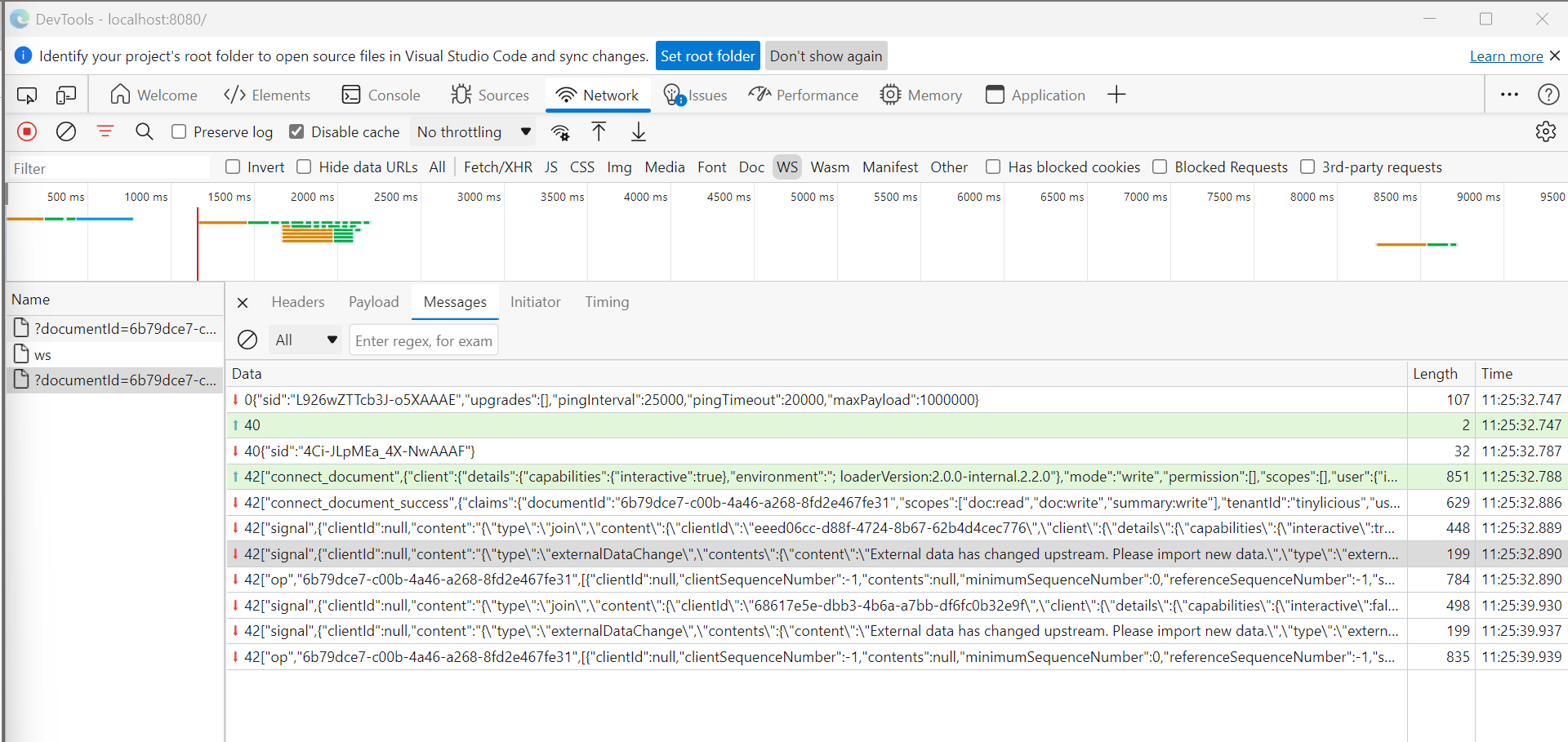Uncheck Preserve log
Viewport: 1568px width, 742px height.
[178, 131]
